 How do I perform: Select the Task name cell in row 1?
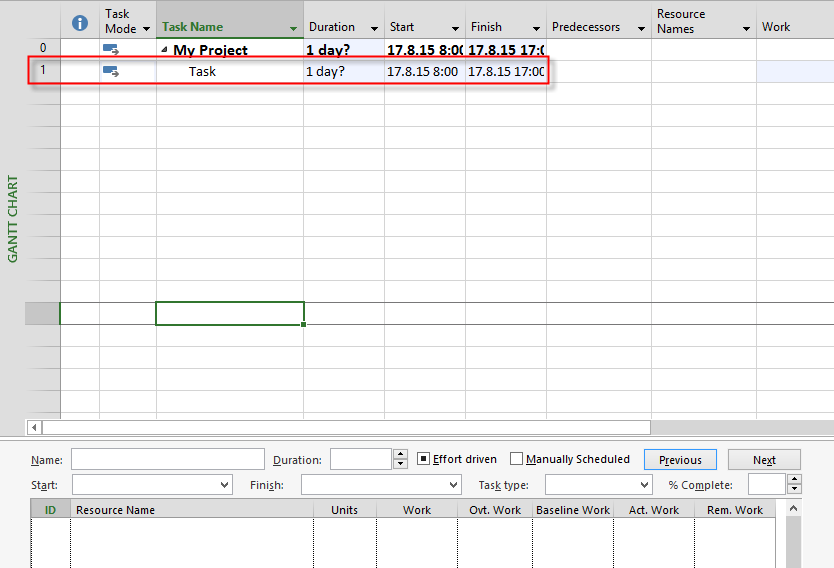(230, 72)
